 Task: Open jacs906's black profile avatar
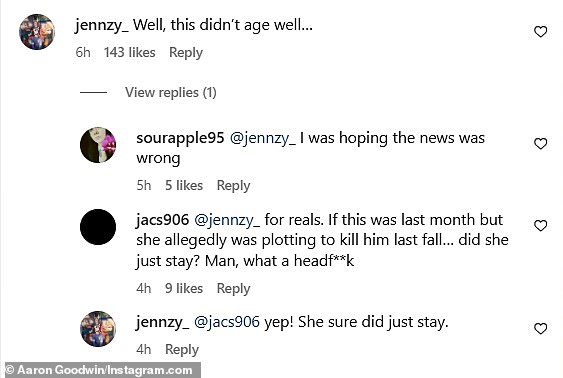(98, 227)
